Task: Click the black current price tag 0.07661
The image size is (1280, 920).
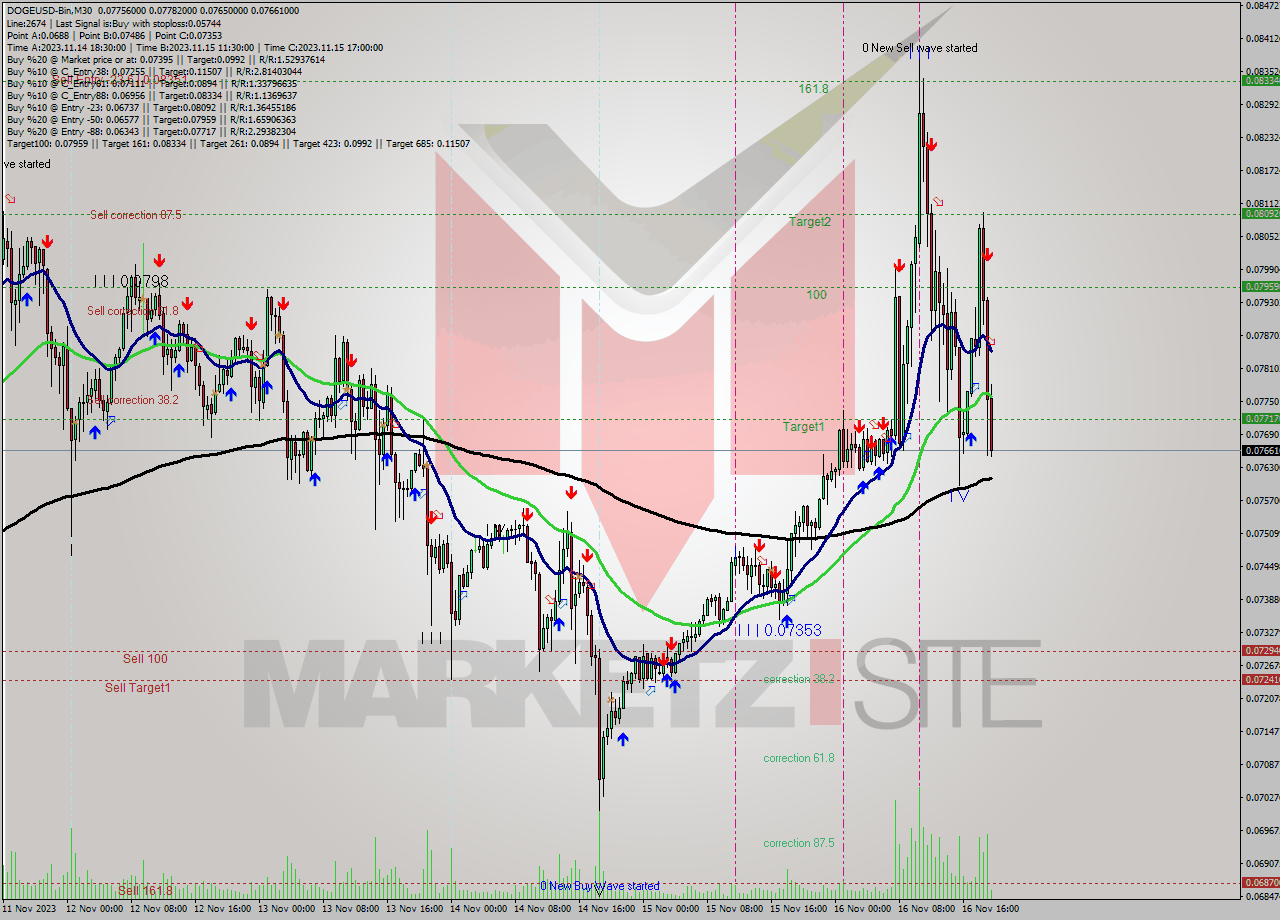Action: [x=1260, y=450]
